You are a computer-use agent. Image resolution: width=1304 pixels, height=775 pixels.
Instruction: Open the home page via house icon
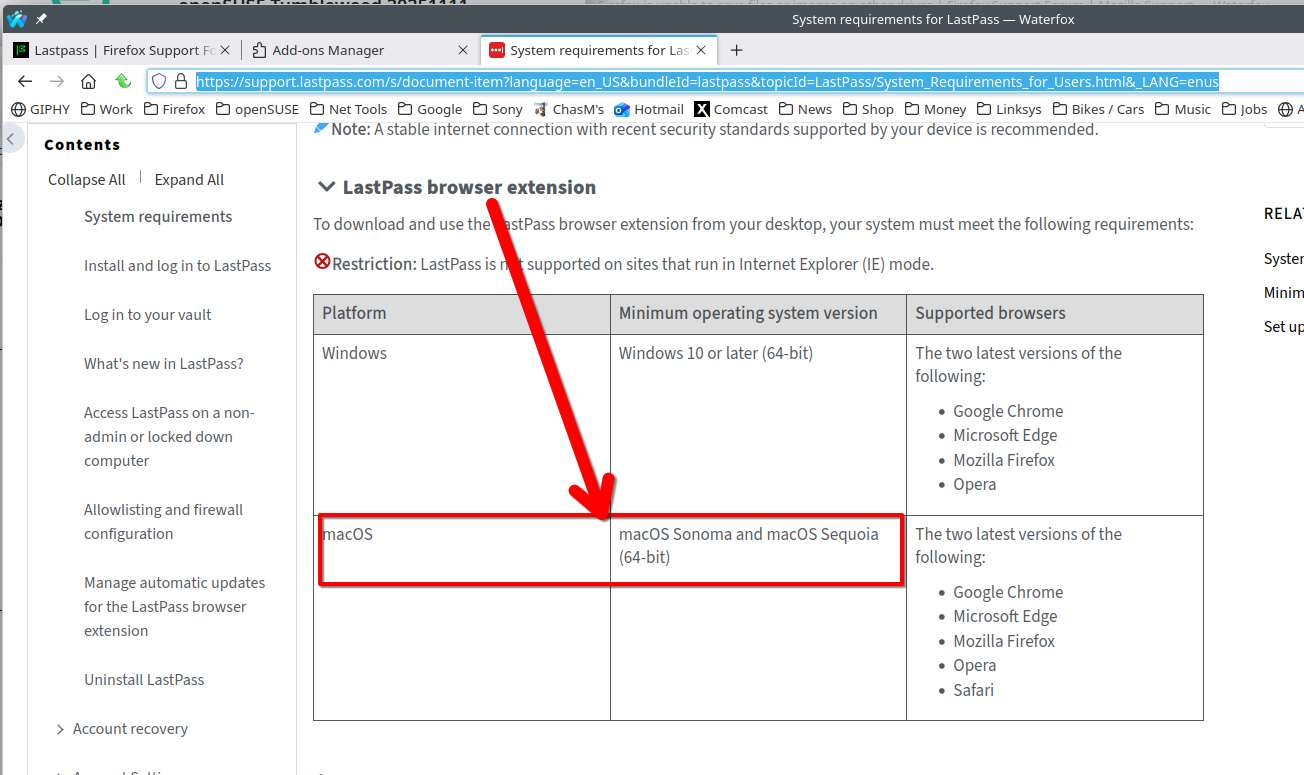tap(89, 82)
